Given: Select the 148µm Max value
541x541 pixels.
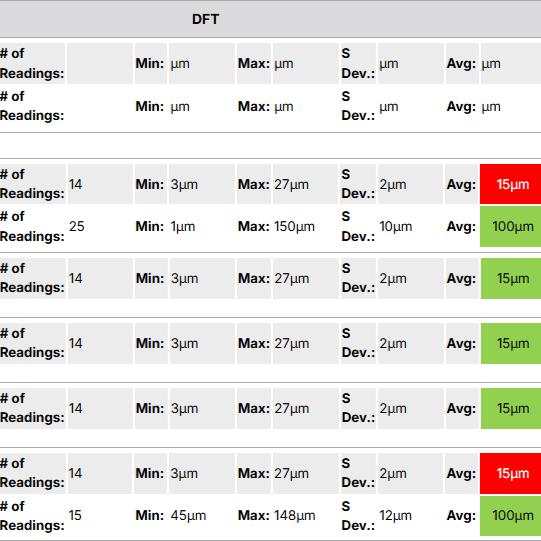Looking at the screenshot, I should [294, 515].
